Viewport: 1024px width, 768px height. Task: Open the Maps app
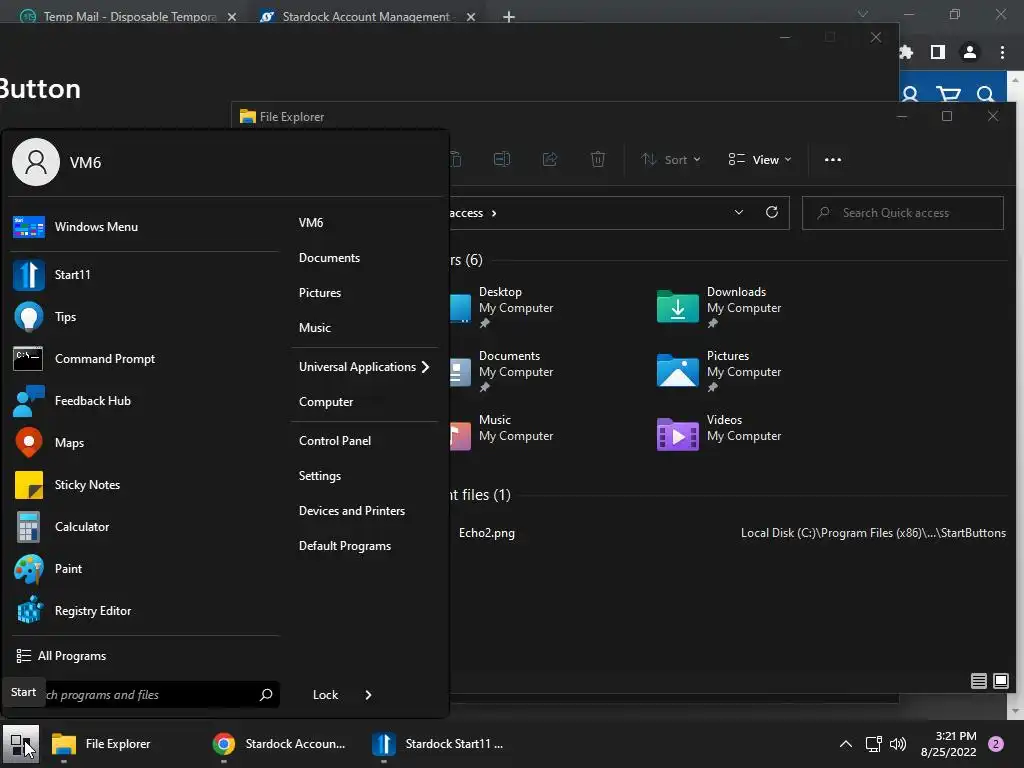tap(144, 443)
